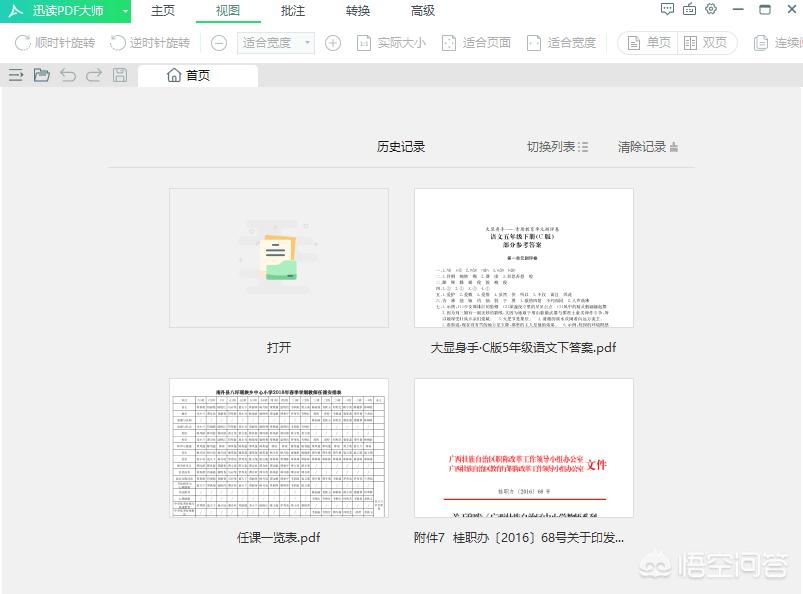This screenshot has height=594, width=803.
Task: Minimize the PDF reader window
Action: (738, 9)
